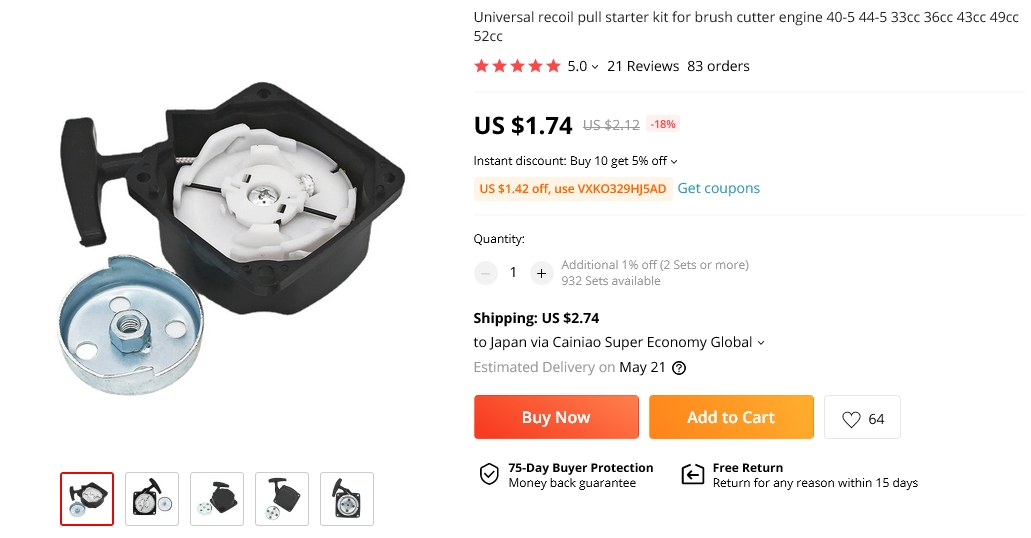The width and height of the screenshot is (1031, 538).
Task: Click the Buy Now button
Action: pos(556,417)
